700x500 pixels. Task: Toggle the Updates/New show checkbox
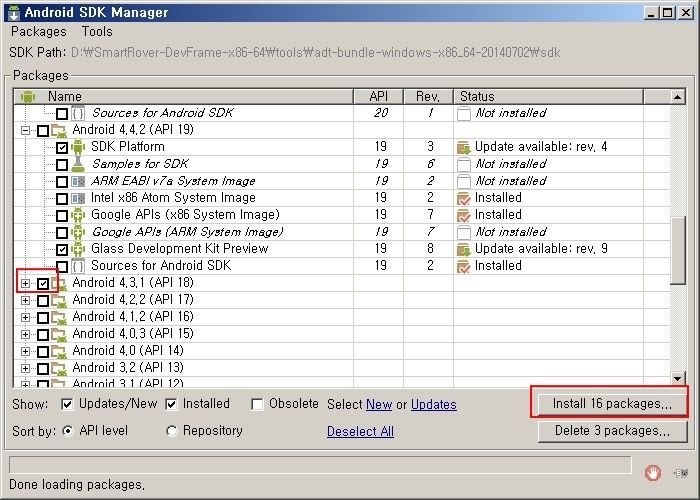(x=67, y=404)
